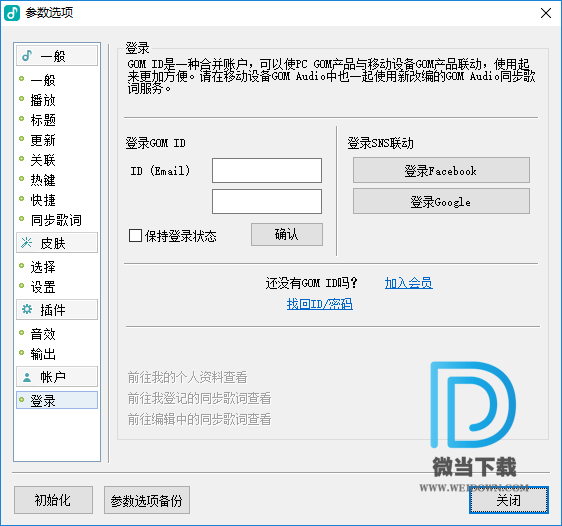Select the 皮肤 category header
The image size is (562, 526).
tap(57, 243)
